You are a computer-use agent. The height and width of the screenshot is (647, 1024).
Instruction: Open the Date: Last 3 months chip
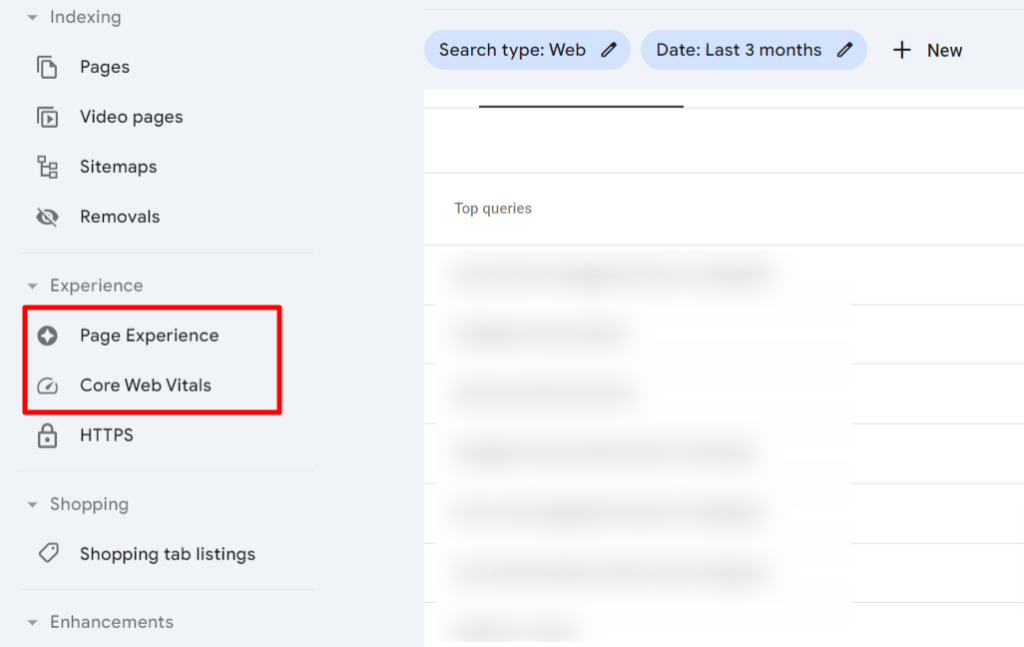coord(753,49)
